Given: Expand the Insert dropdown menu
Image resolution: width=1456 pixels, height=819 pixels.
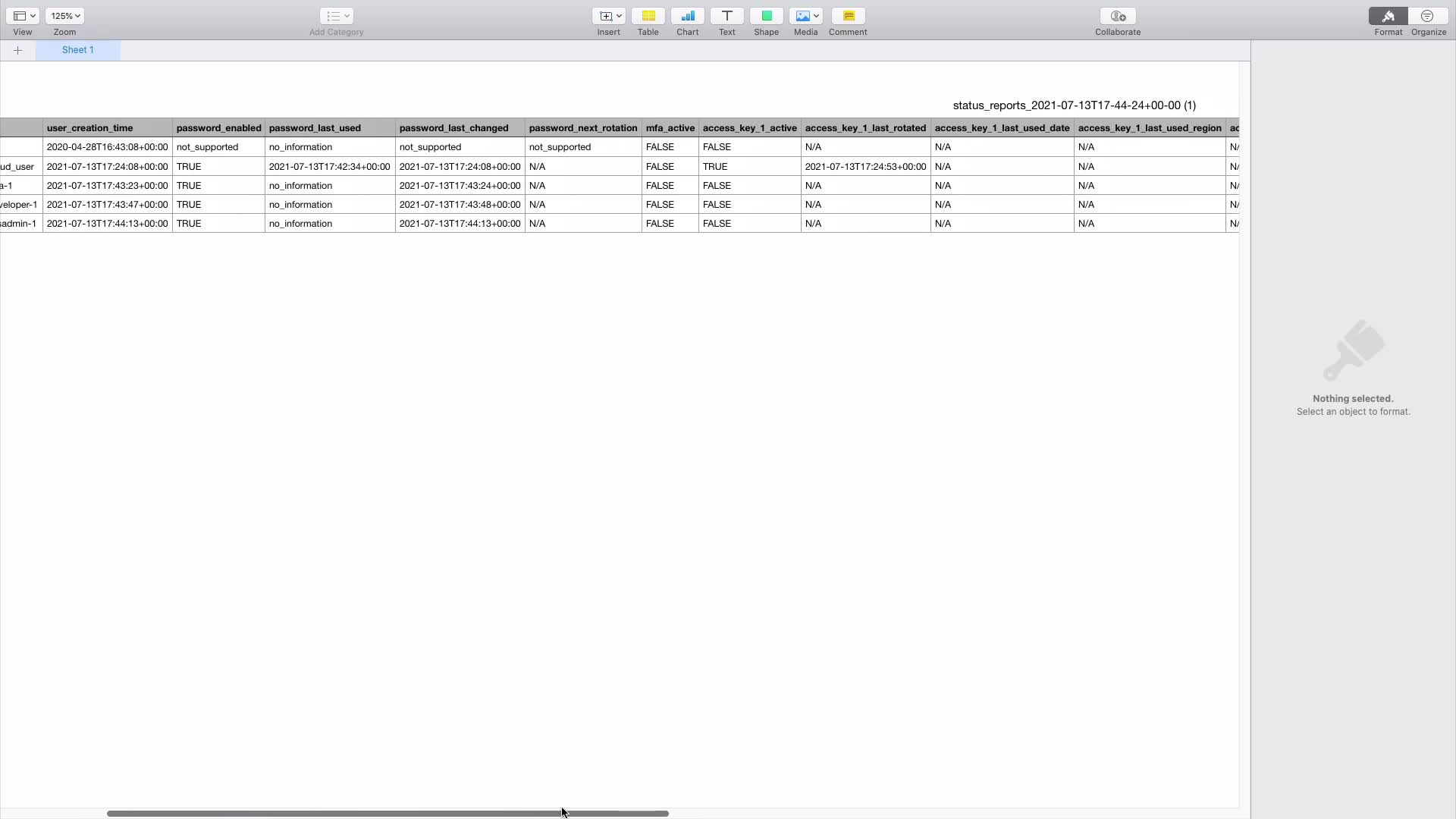Looking at the screenshot, I should pyautogui.click(x=608, y=16).
